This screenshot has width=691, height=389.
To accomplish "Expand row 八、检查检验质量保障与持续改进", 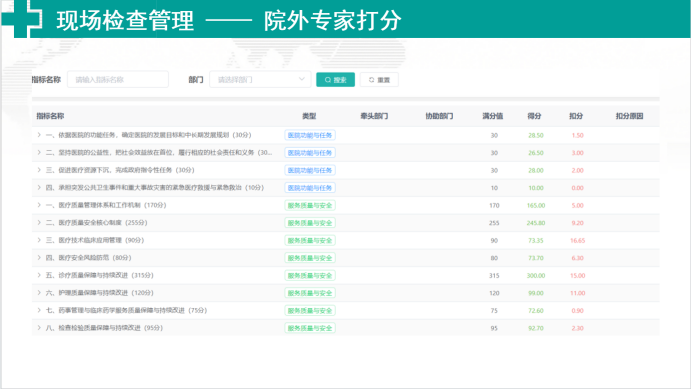I will [x=39, y=328].
